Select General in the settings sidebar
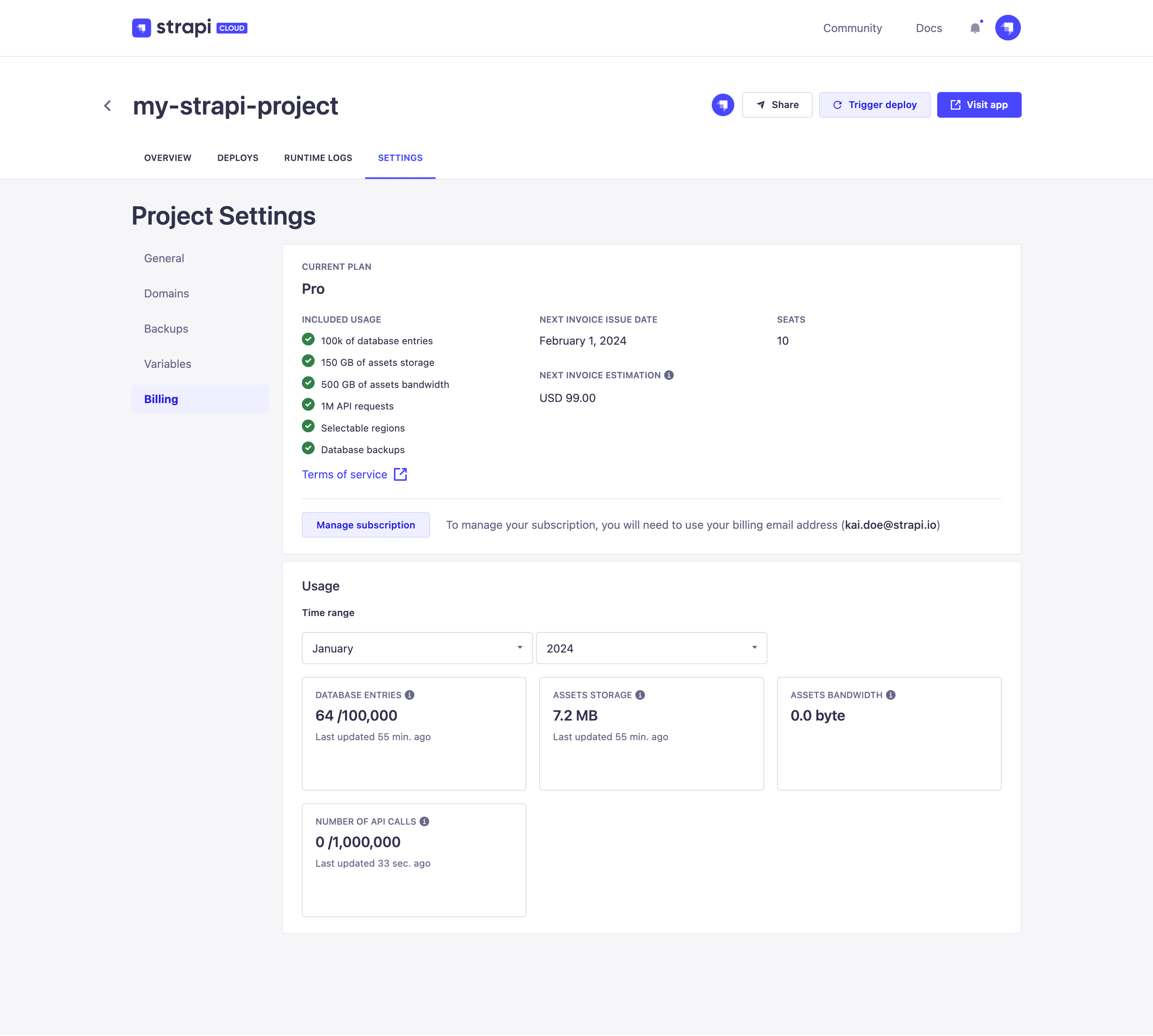 click(x=163, y=258)
